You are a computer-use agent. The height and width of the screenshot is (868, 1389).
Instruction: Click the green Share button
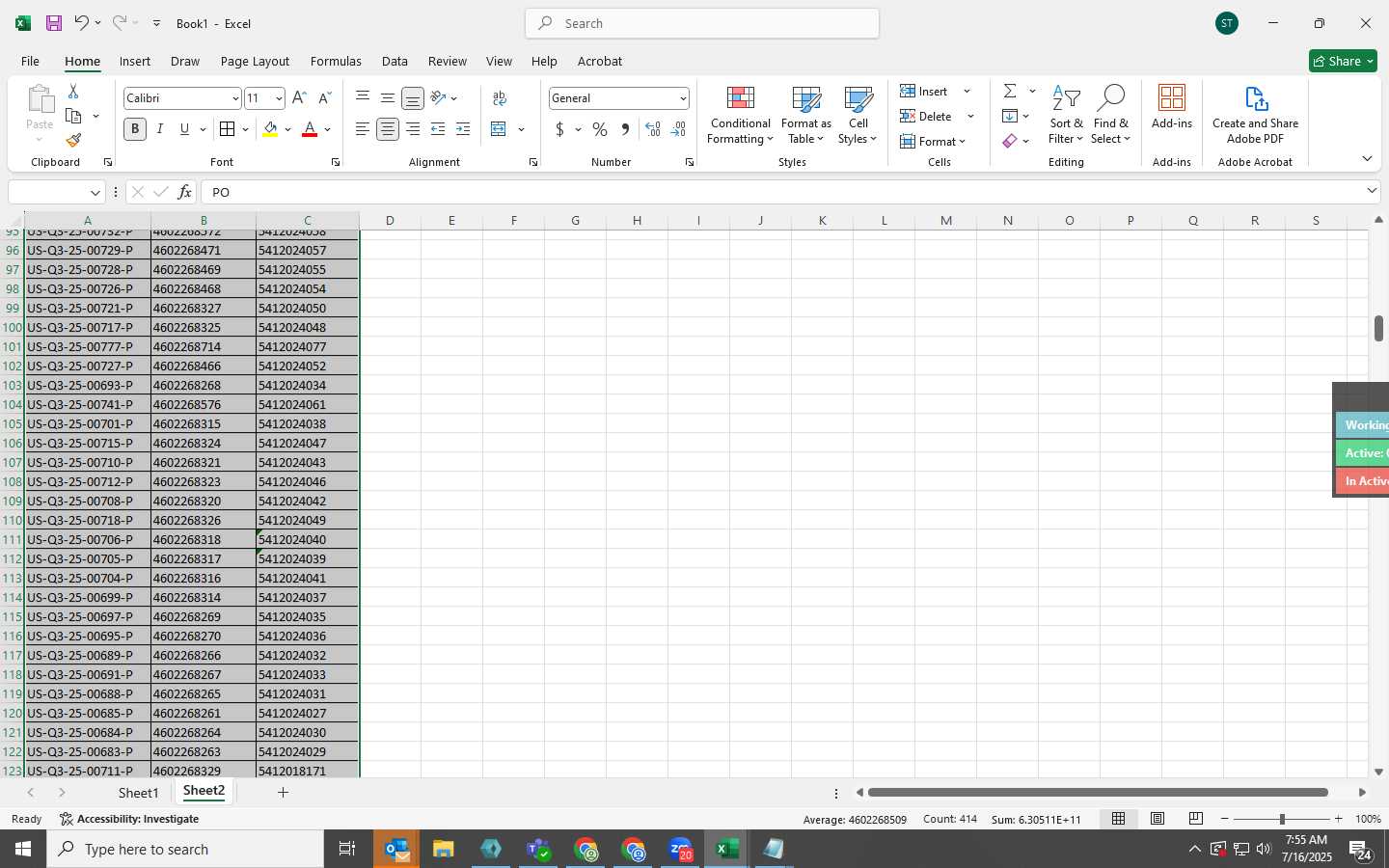pyautogui.click(x=1343, y=61)
